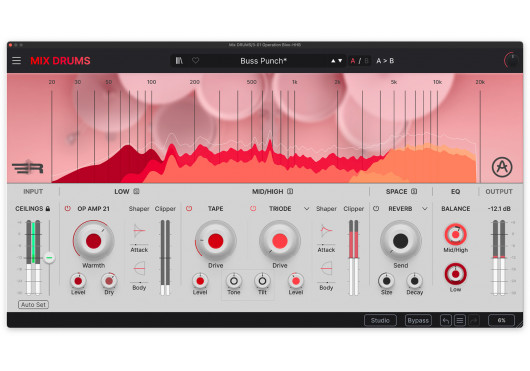Click the Bypass button
This screenshot has width=530, height=371.
[x=418, y=320]
